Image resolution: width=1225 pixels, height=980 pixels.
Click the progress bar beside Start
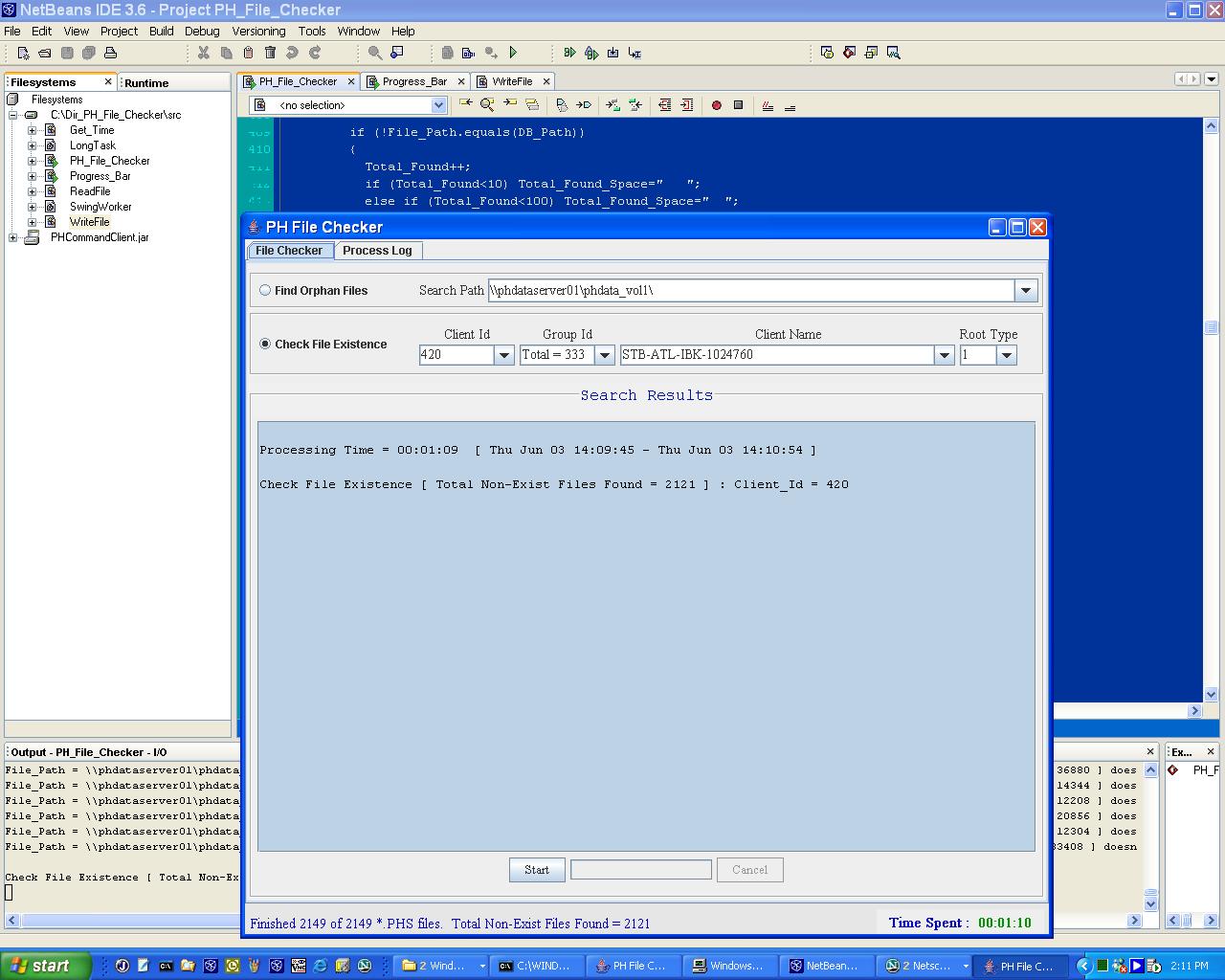pyautogui.click(x=641, y=870)
